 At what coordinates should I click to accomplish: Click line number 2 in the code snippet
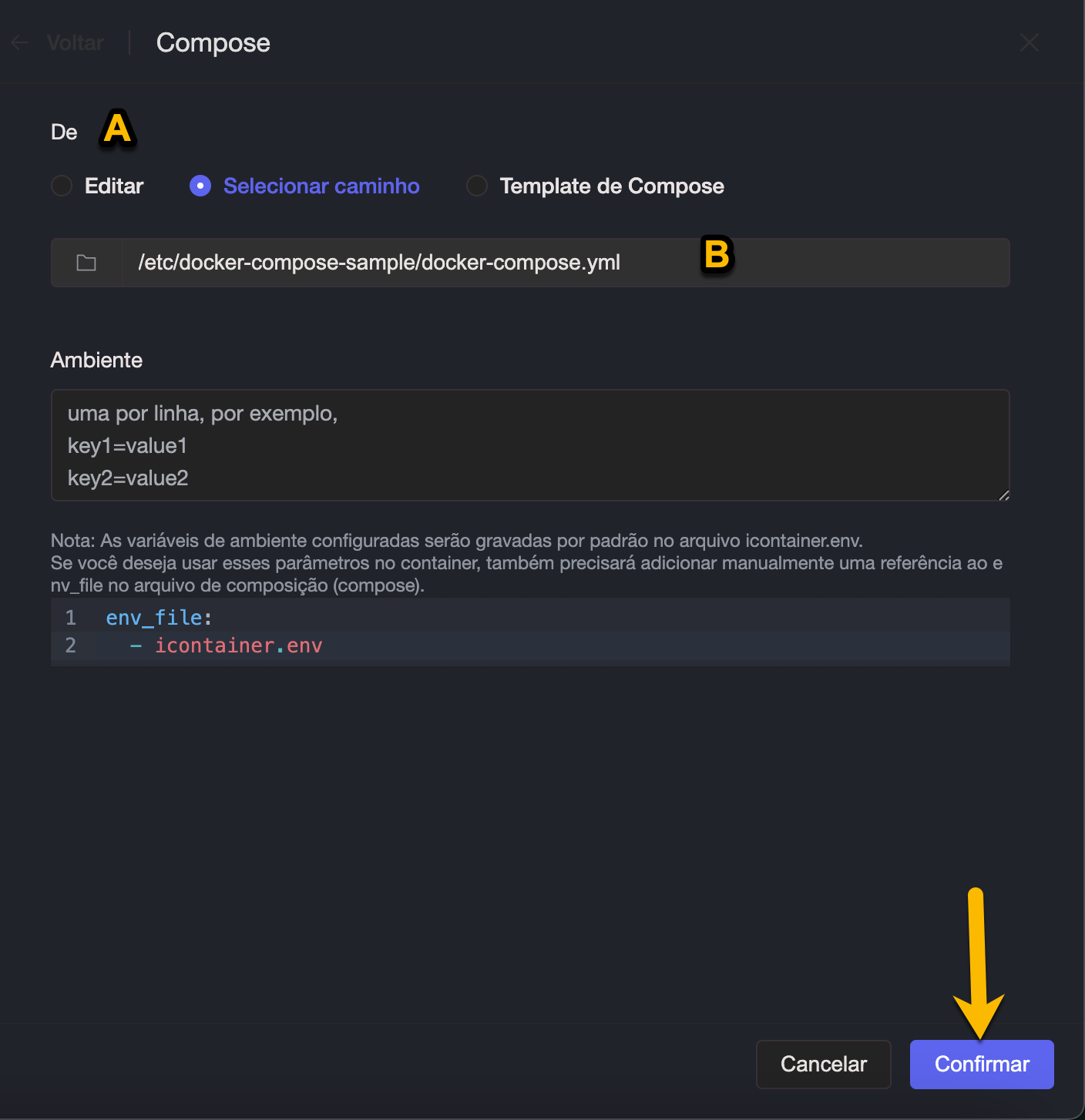pyautogui.click(x=70, y=646)
